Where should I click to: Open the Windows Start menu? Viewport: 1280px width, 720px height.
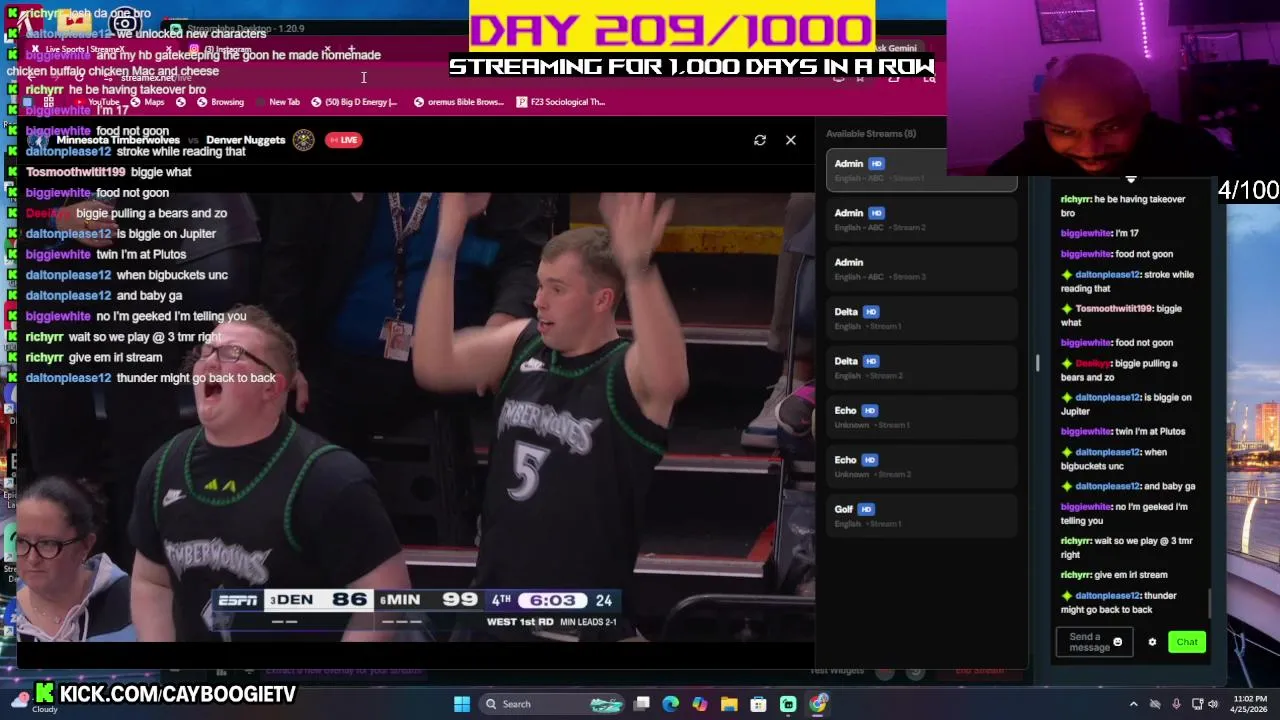click(462, 704)
